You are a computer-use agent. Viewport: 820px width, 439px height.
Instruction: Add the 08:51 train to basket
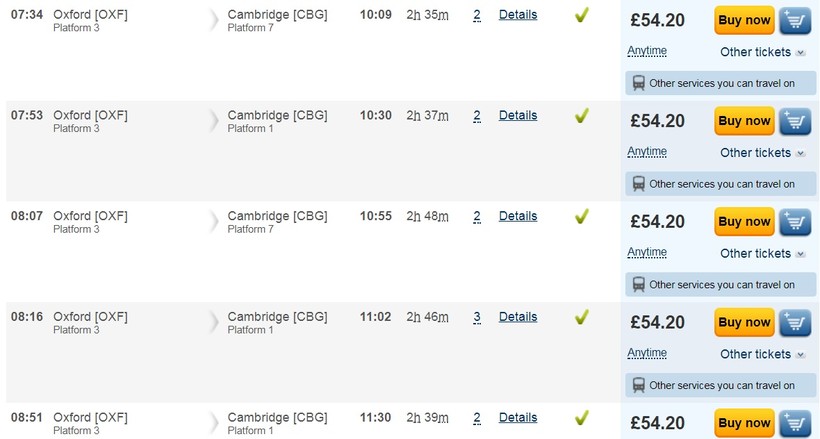pos(795,423)
